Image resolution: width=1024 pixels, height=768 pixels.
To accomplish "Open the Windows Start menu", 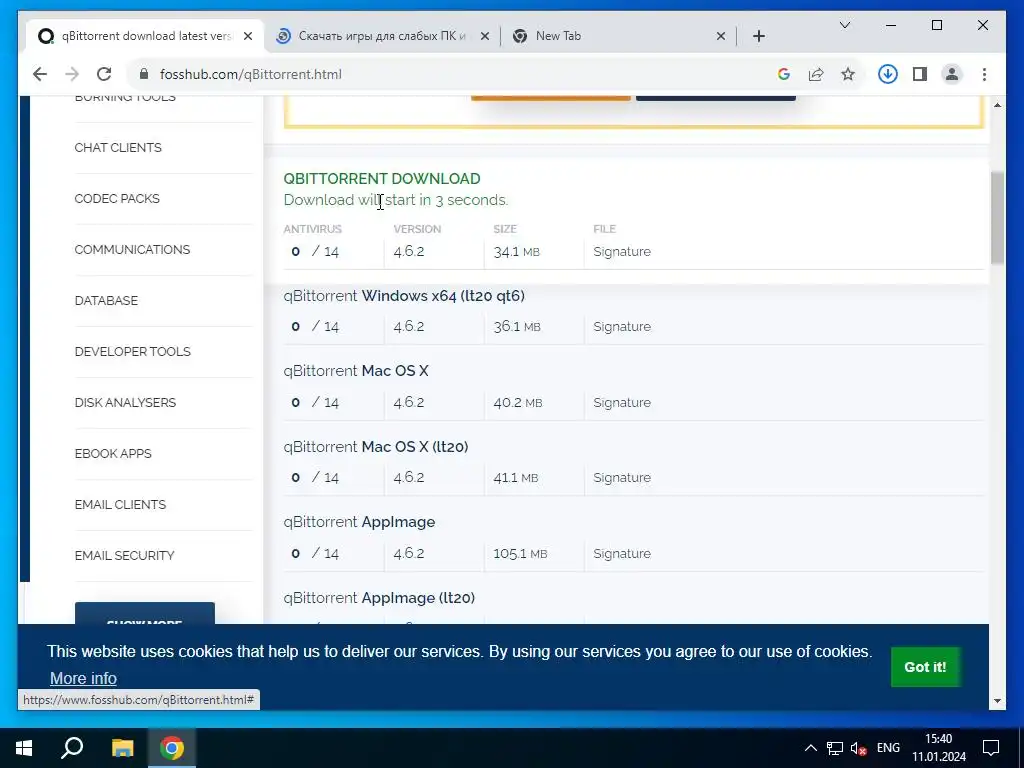I will pyautogui.click(x=24, y=748).
